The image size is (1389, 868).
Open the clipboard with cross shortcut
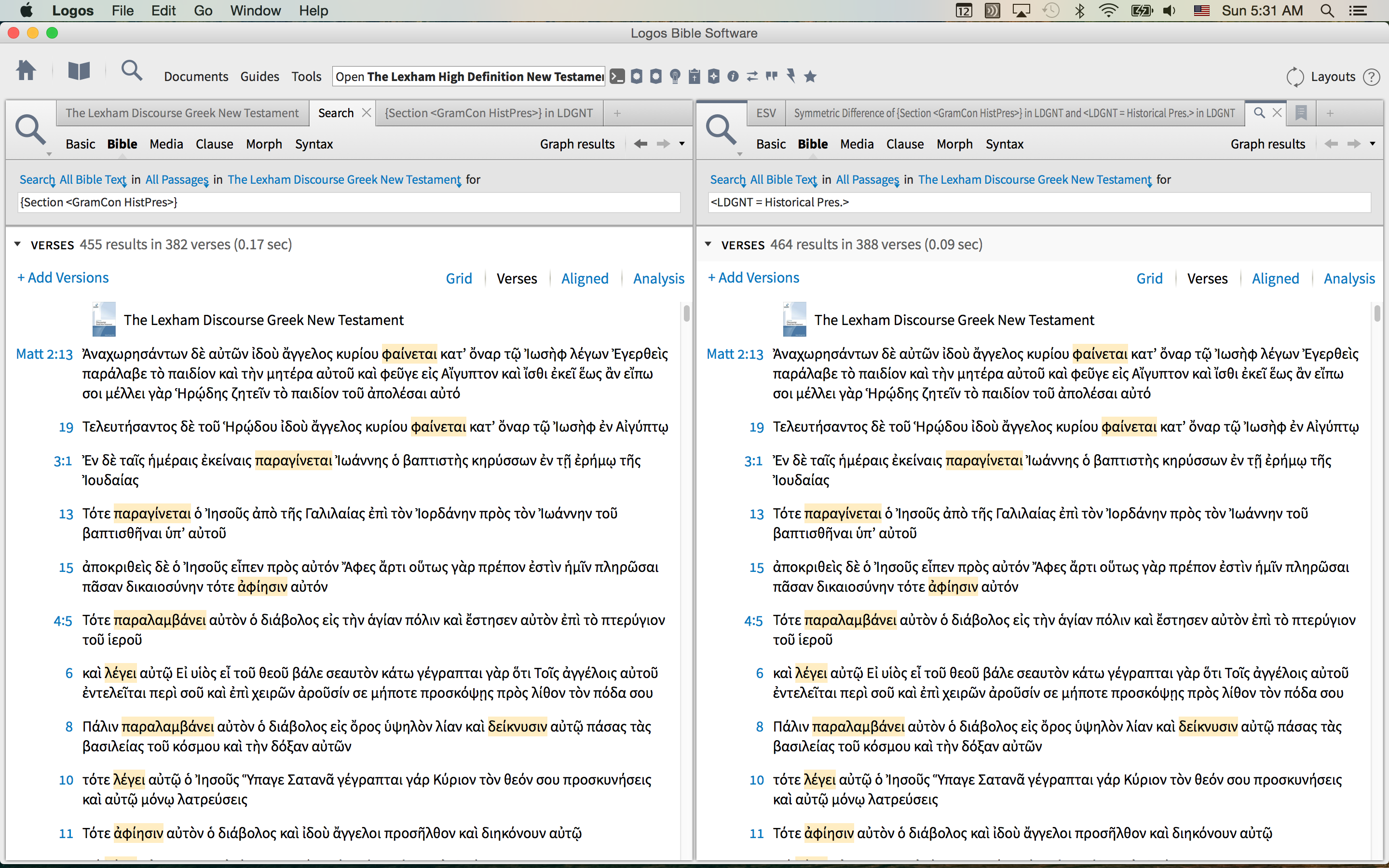click(x=694, y=76)
